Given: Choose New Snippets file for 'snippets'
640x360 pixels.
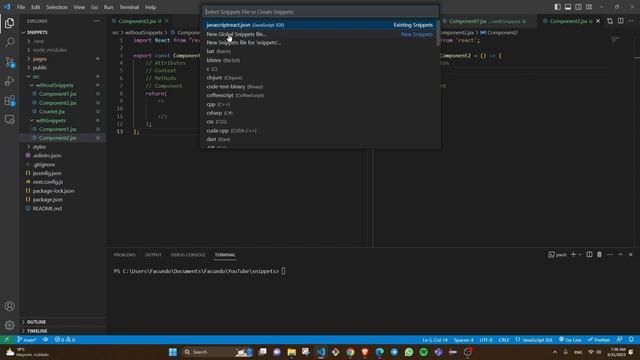Looking at the screenshot, I should point(320,42).
